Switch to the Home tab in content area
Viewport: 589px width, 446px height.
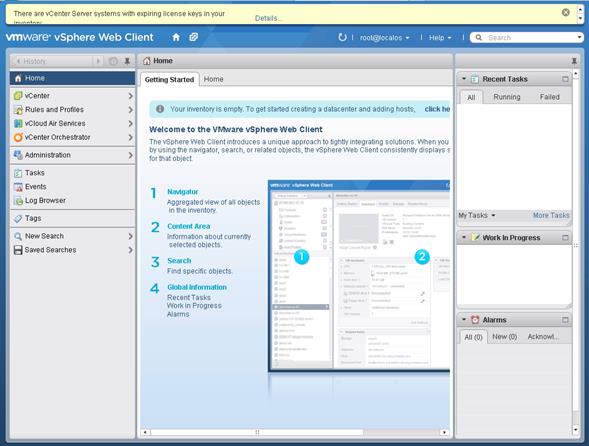coord(213,79)
